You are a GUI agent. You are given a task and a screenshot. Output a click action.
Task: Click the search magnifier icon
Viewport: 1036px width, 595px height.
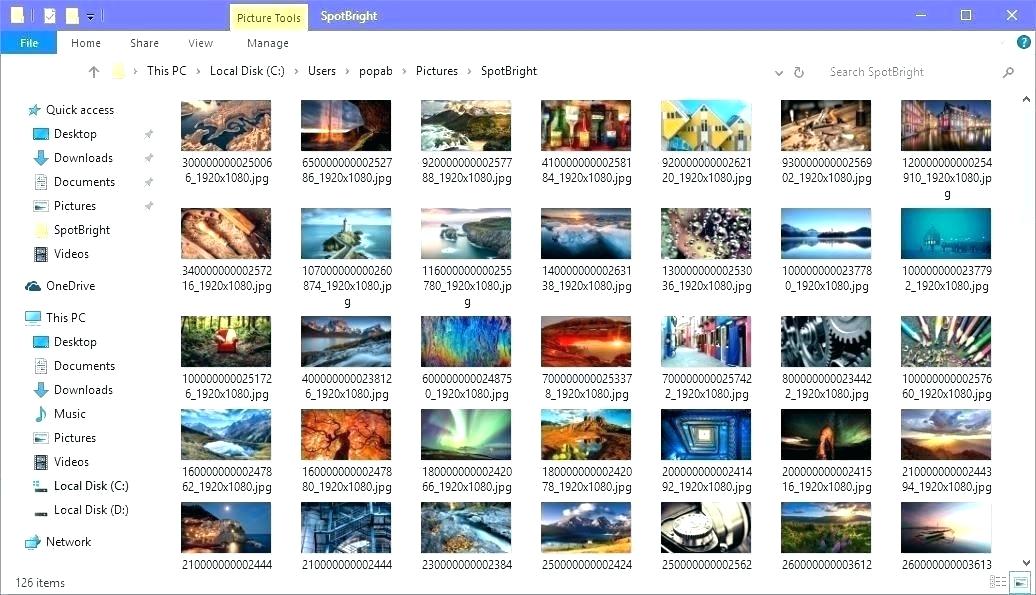[x=1008, y=72]
